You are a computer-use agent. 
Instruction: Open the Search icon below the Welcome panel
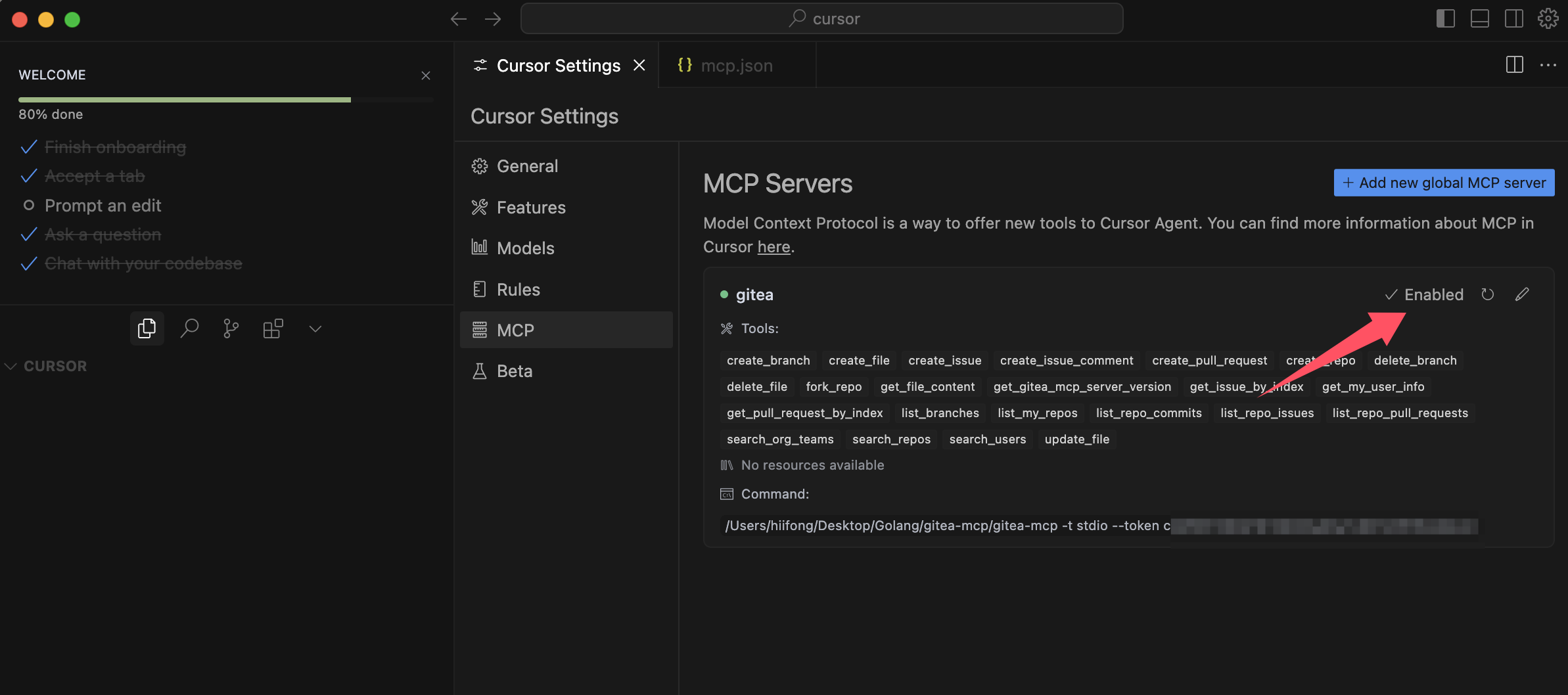coord(189,328)
